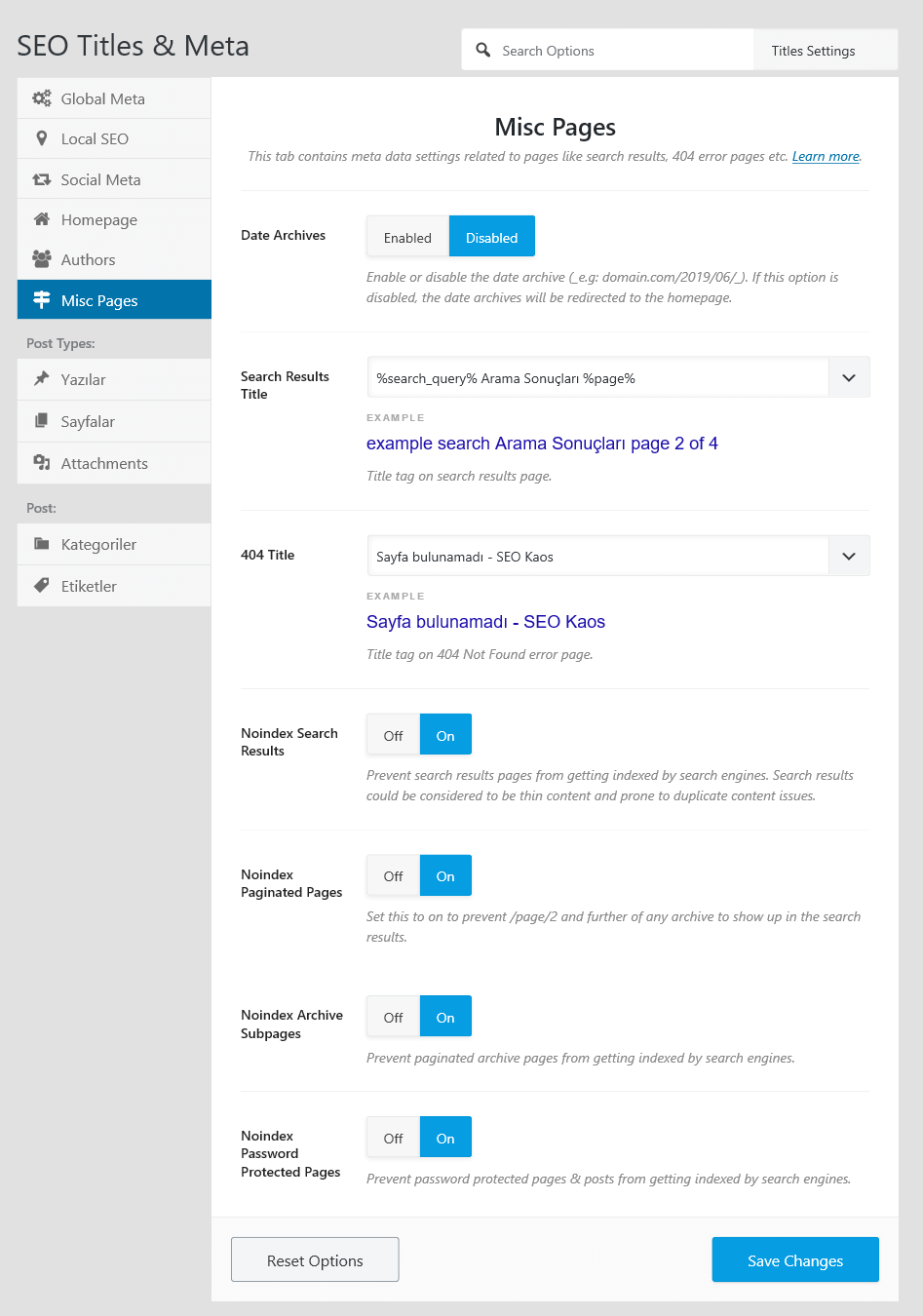This screenshot has width=923, height=1316.
Task: Click the Authors group icon
Action: coord(42,259)
